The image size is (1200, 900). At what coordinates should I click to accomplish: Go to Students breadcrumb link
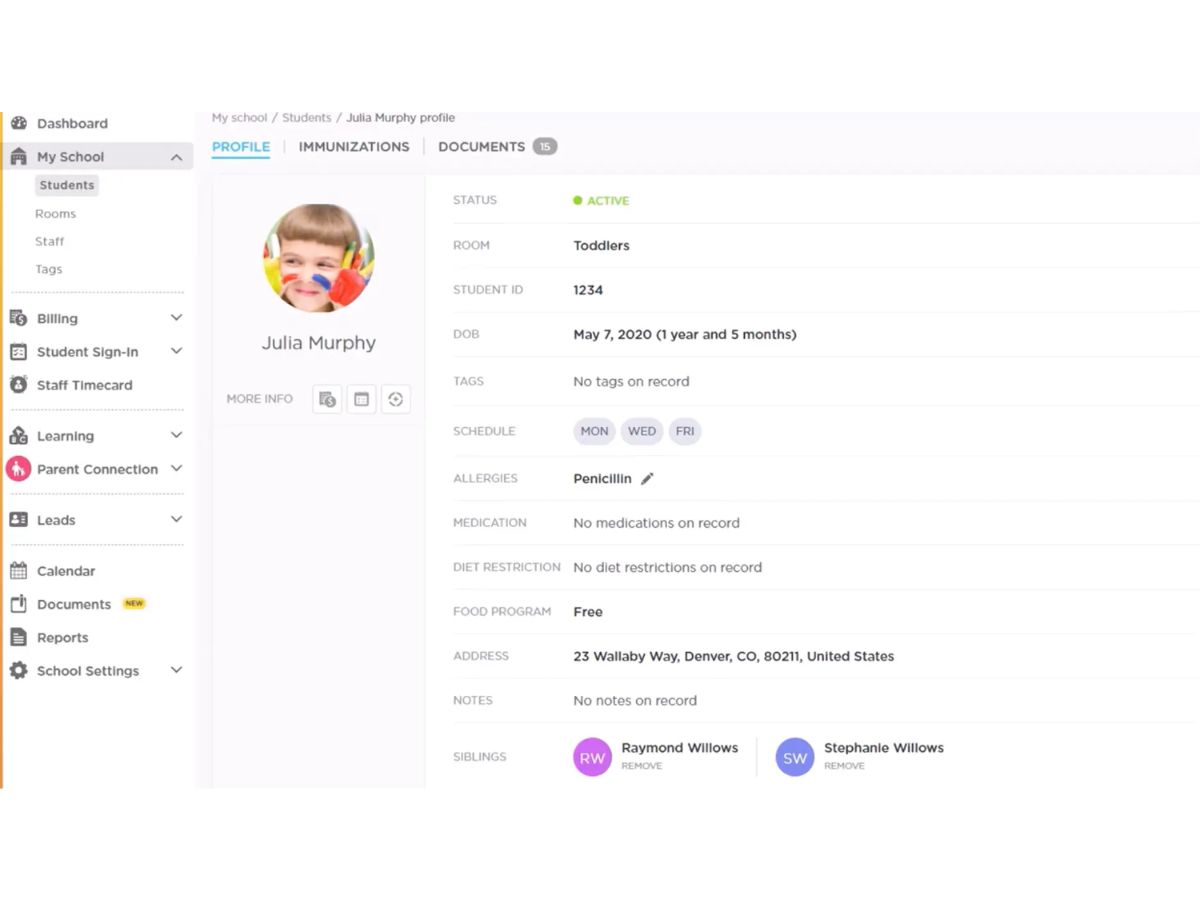(306, 118)
